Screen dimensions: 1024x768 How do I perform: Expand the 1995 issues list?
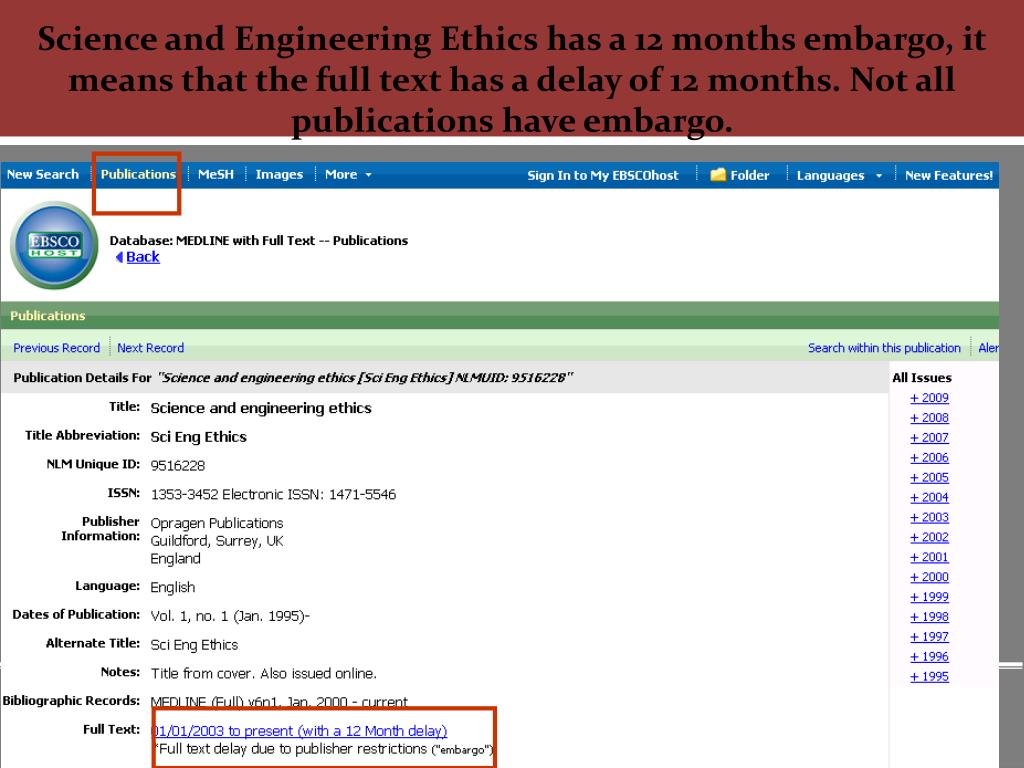tap(929, 677)
